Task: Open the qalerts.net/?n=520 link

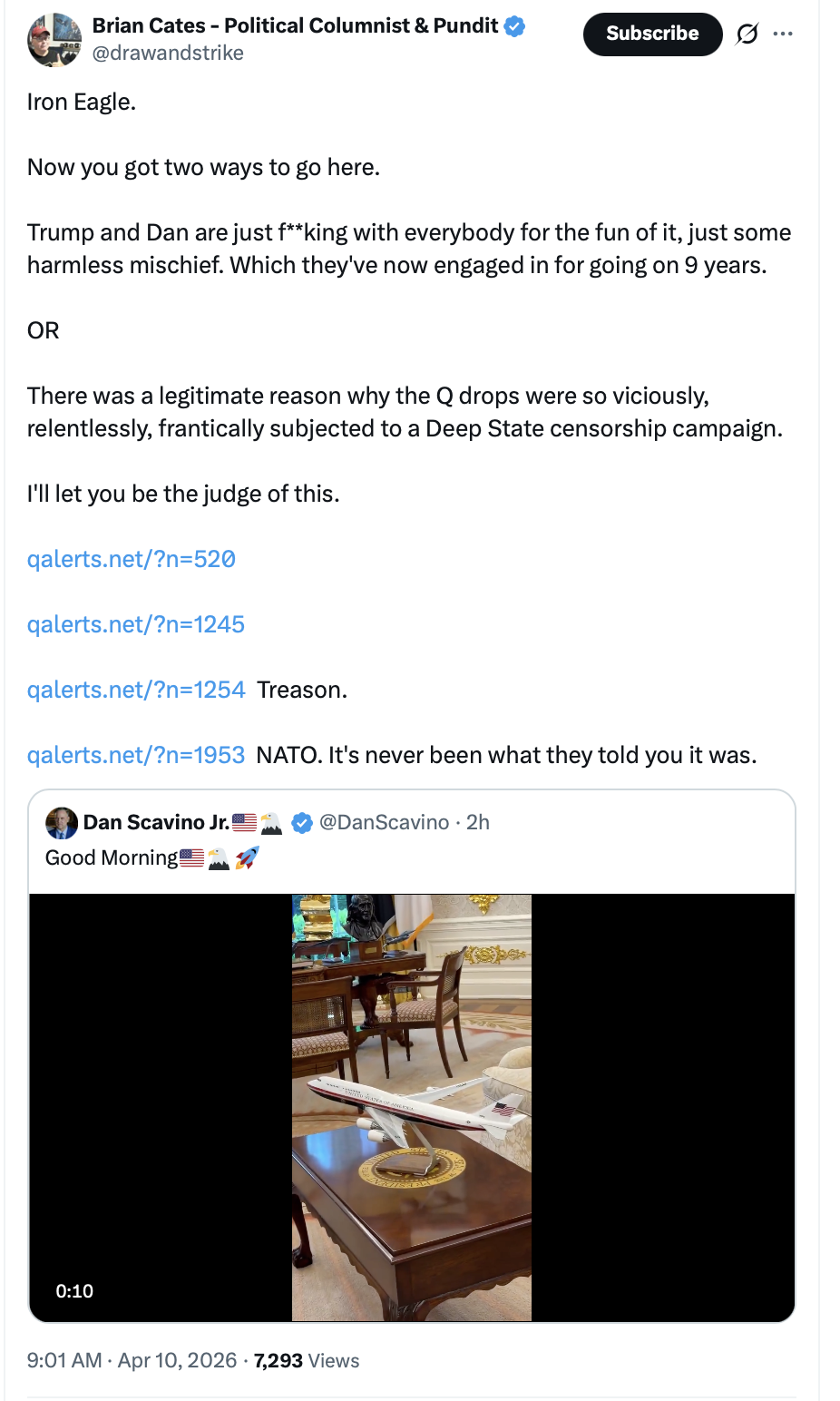Action: 132,559
